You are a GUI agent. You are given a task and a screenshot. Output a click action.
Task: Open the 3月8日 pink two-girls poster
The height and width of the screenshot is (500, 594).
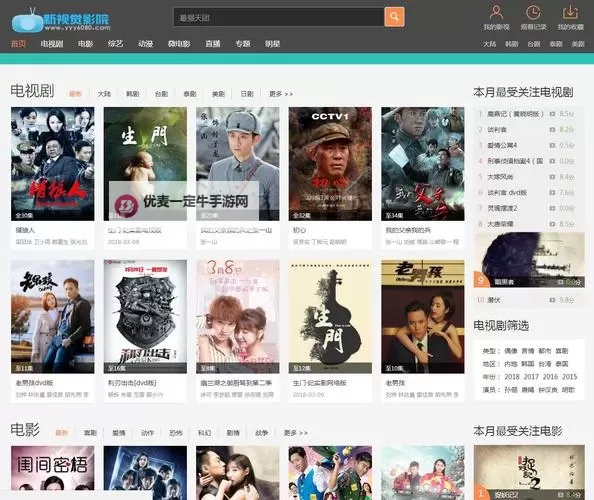(238, 317)
